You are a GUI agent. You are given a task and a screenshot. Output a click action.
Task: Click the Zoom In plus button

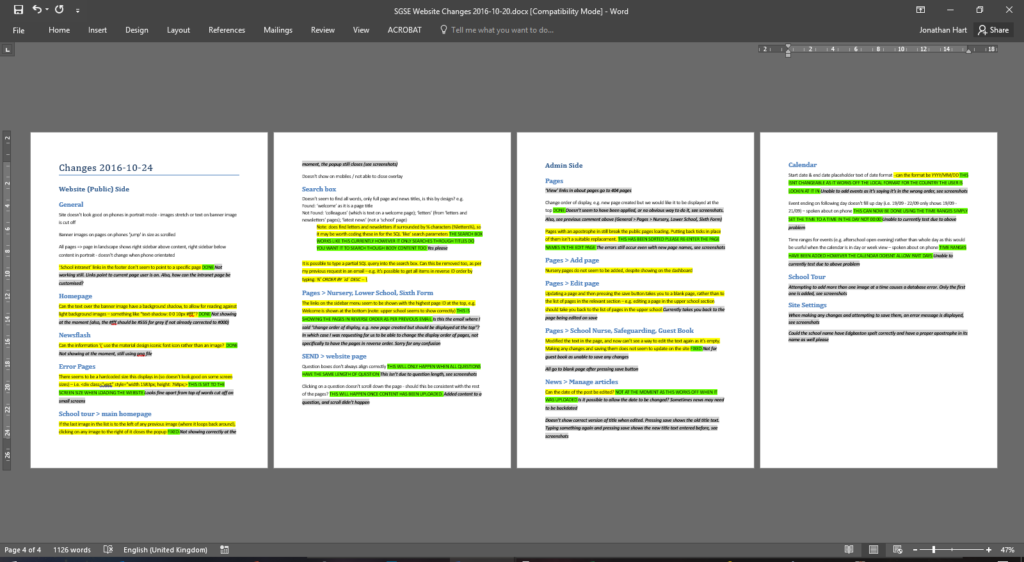(x=989, y=550)
